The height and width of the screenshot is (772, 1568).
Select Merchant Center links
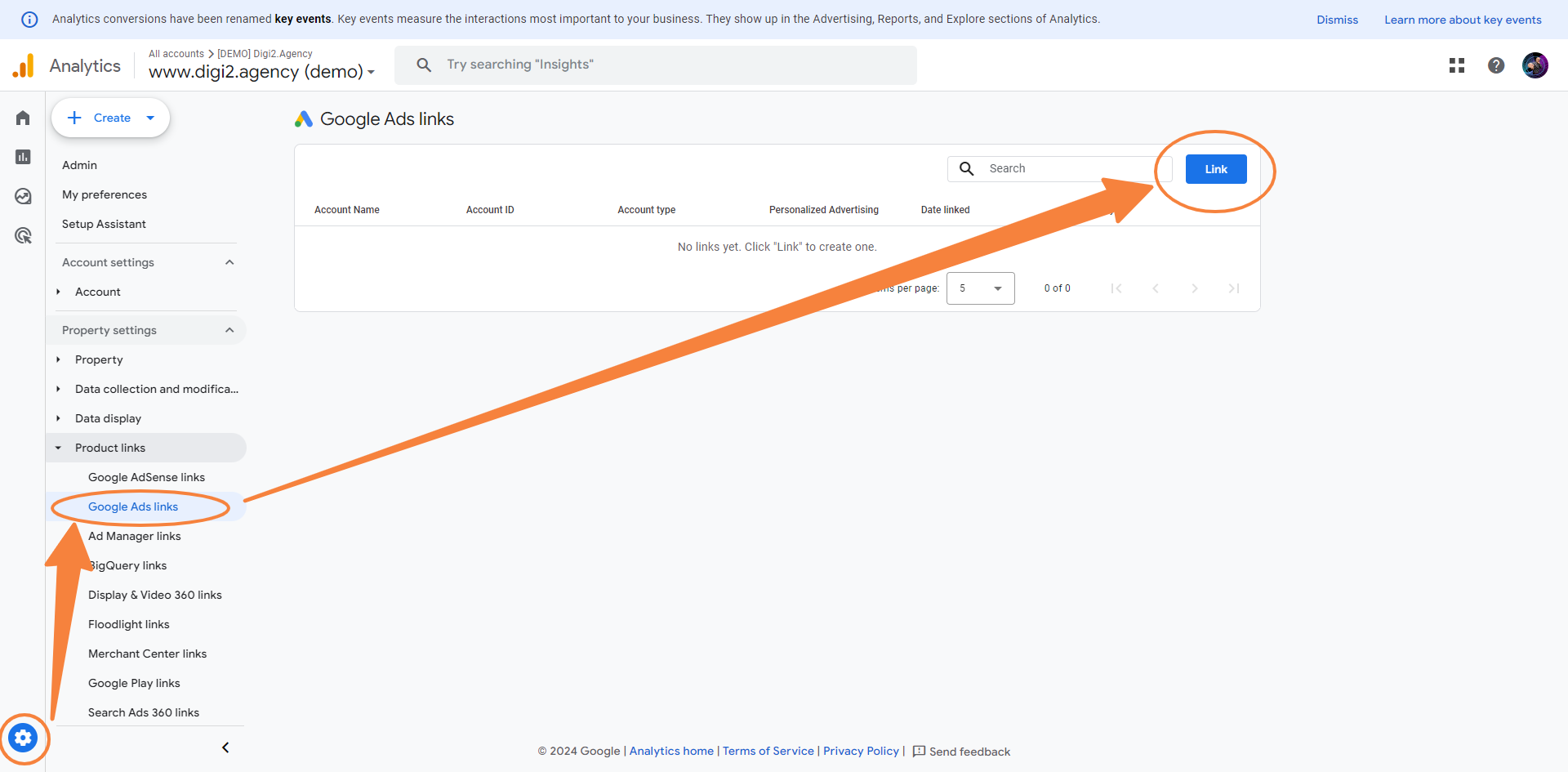coord(147,654)
